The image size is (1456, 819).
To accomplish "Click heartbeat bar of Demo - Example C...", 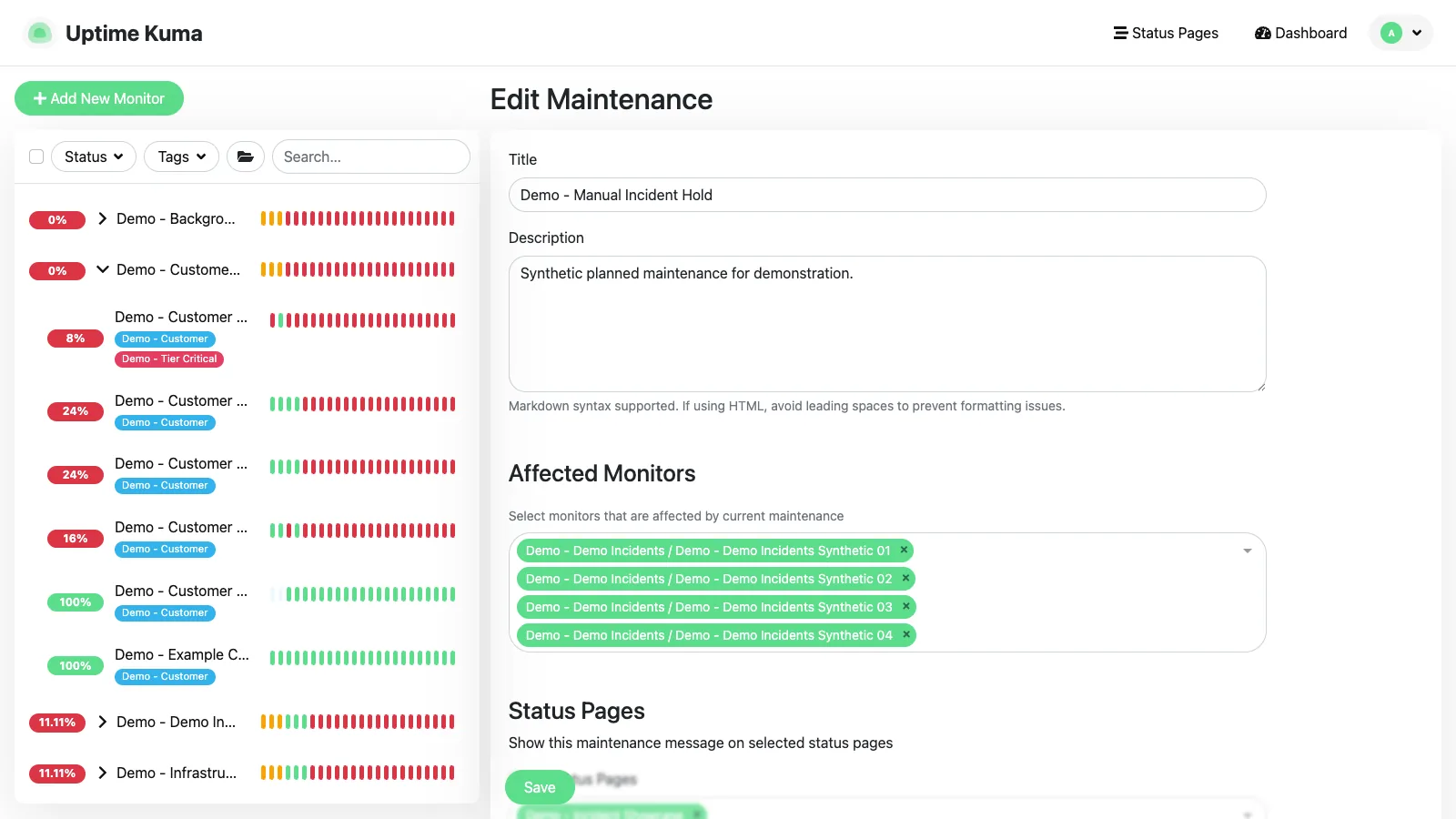I will point(362,658).
